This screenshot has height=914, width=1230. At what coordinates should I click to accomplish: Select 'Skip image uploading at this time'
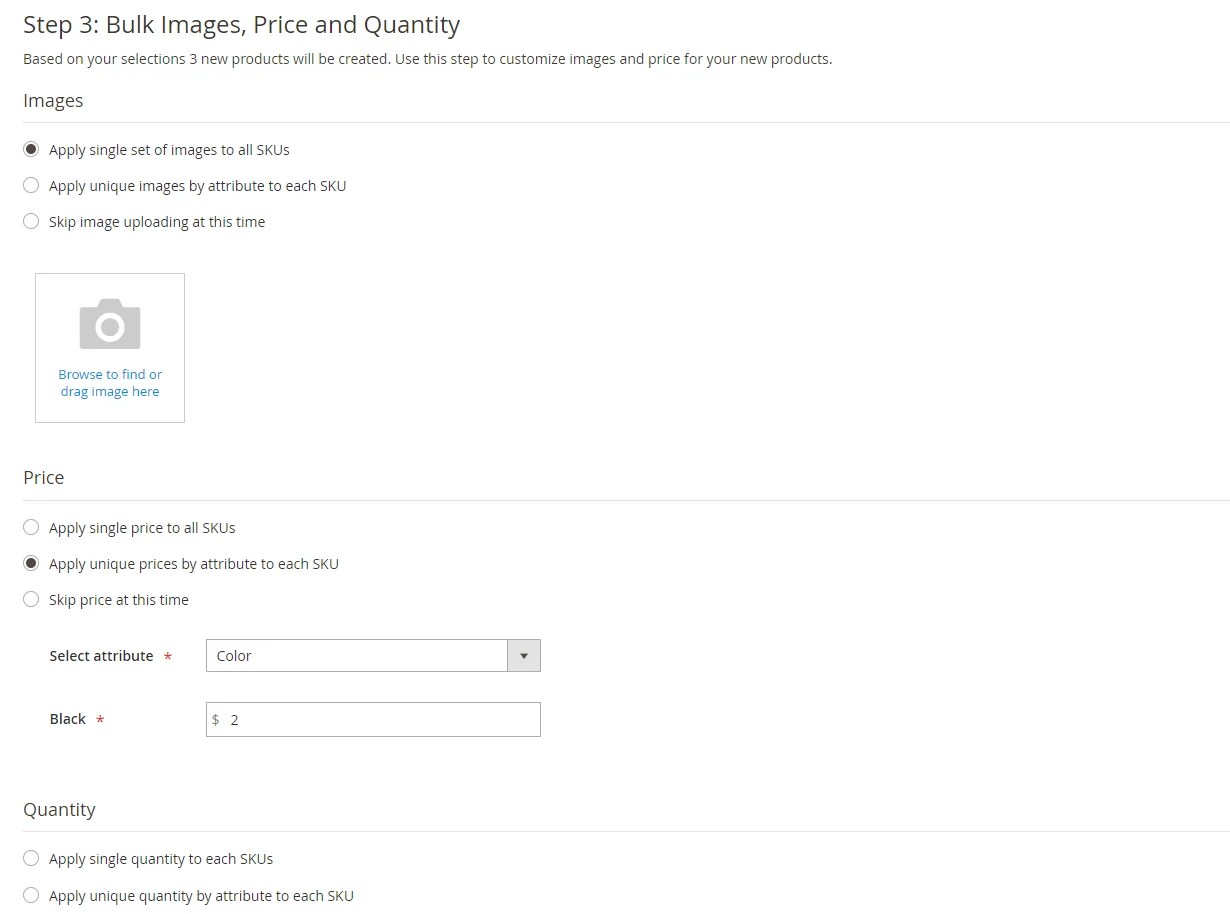click(31, 221)
